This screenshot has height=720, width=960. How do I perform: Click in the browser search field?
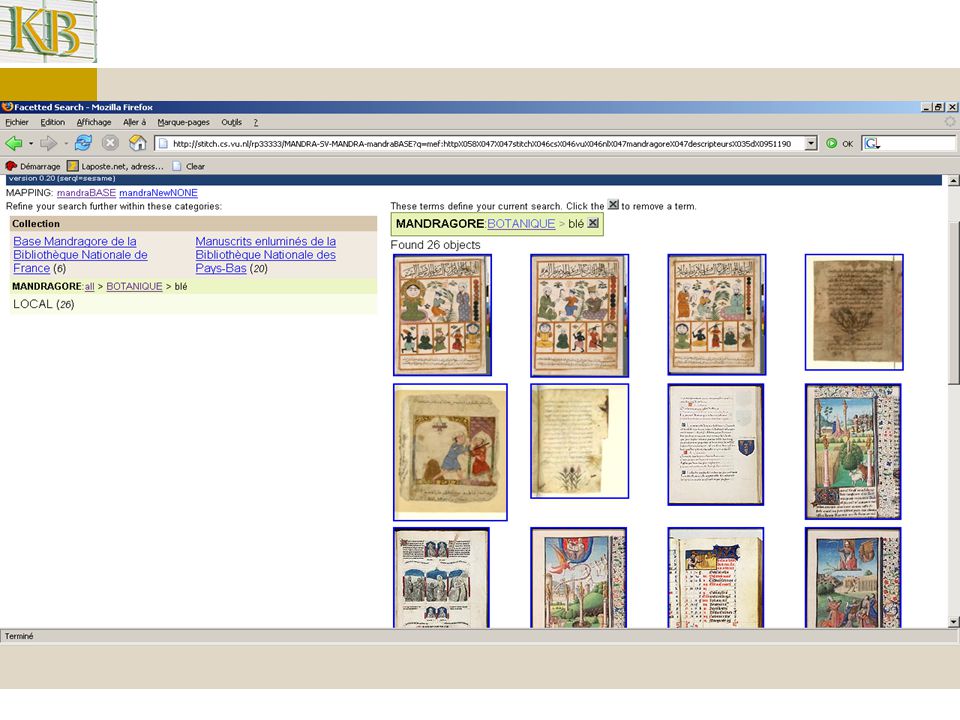pos(918,143)
